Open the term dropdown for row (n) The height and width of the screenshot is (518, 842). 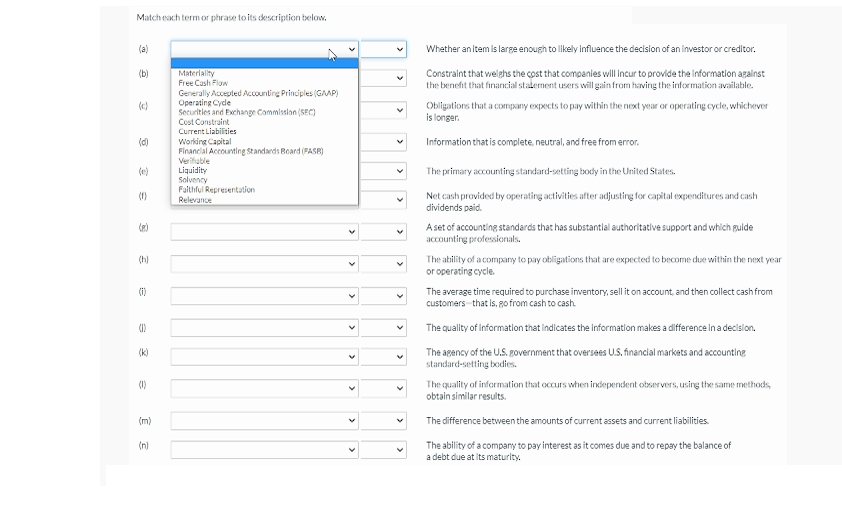(264, 450)
